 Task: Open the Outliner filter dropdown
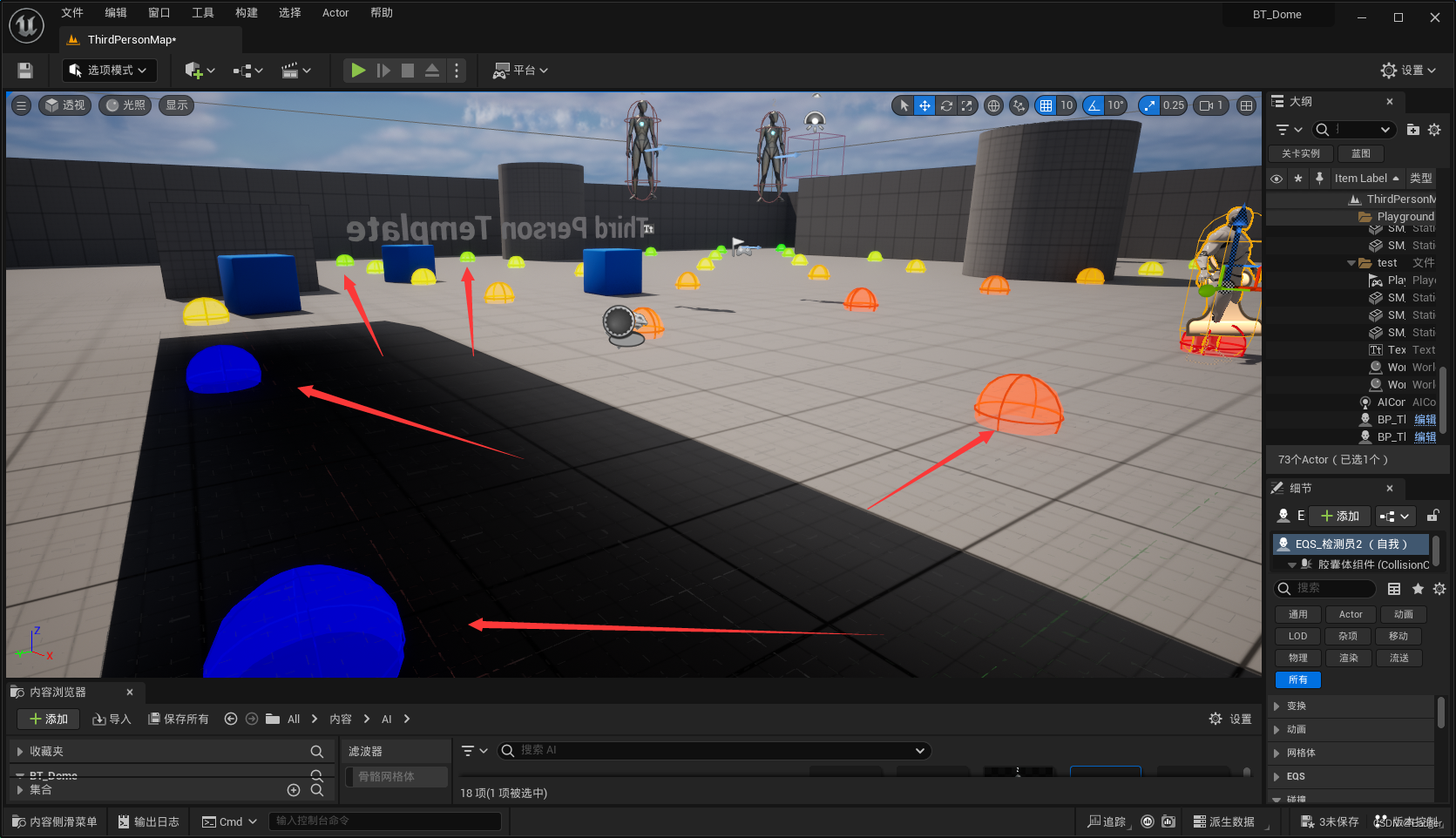(x=1289, y=130)
